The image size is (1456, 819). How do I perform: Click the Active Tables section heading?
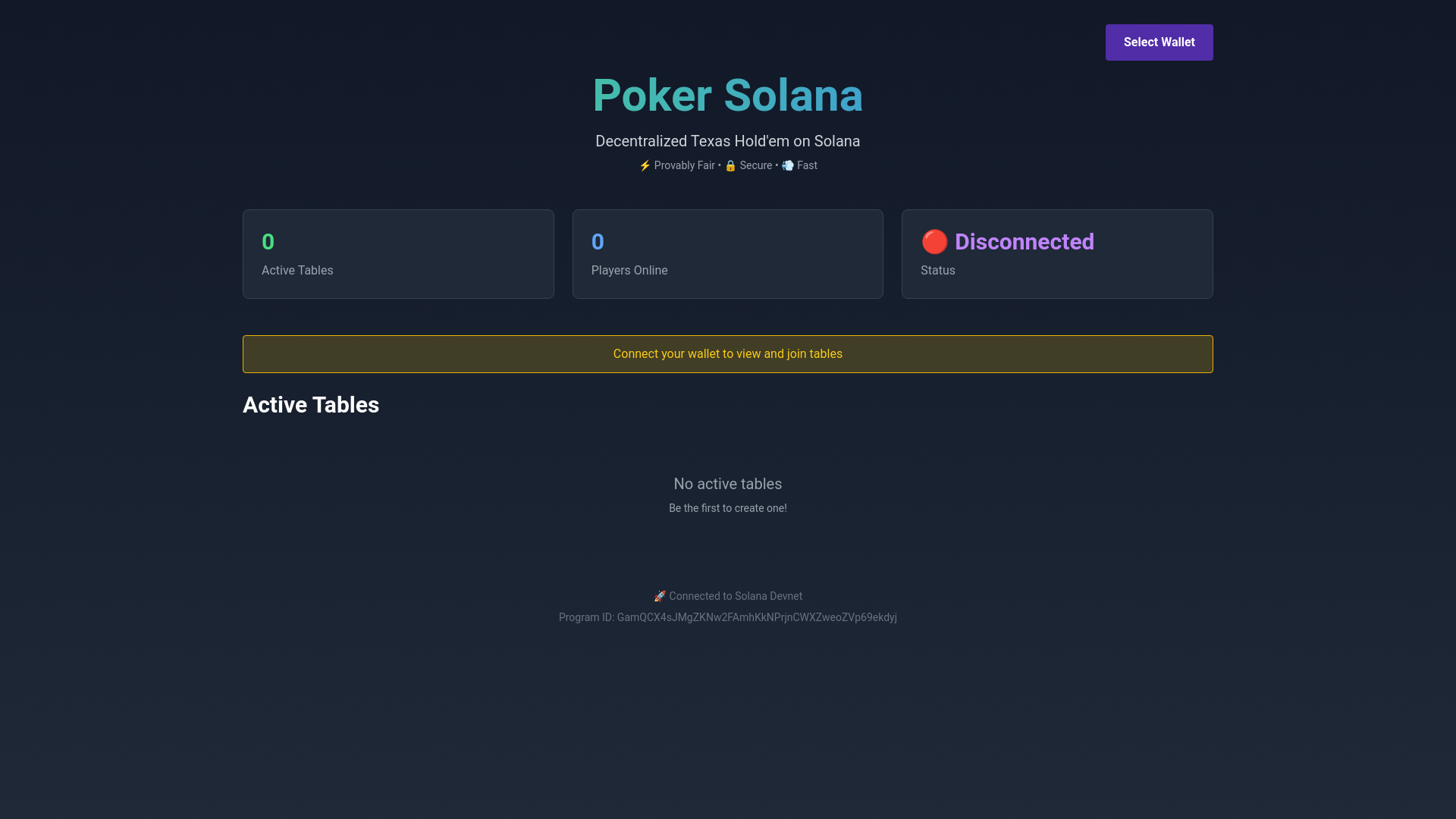[311, 405]
